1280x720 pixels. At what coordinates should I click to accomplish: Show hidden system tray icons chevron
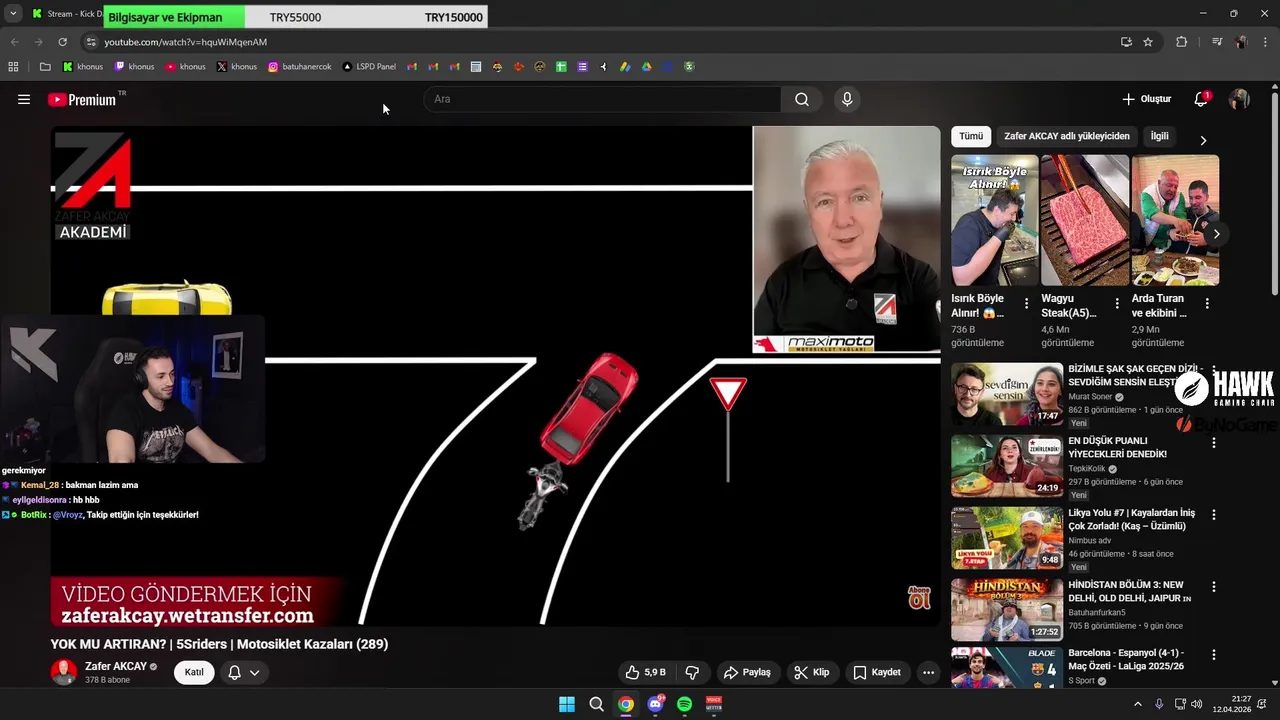tap(1137, 704)
